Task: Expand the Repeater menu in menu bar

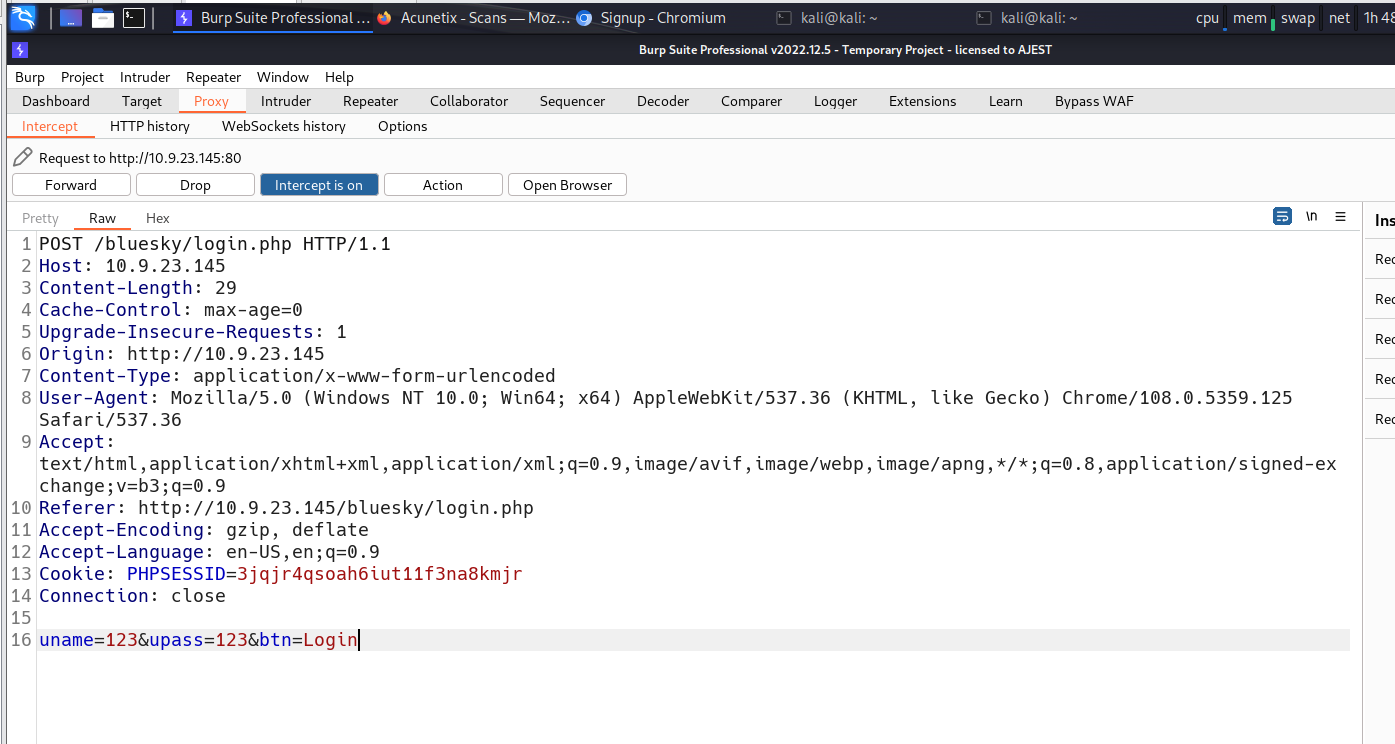Action: (x=213, y=77)
